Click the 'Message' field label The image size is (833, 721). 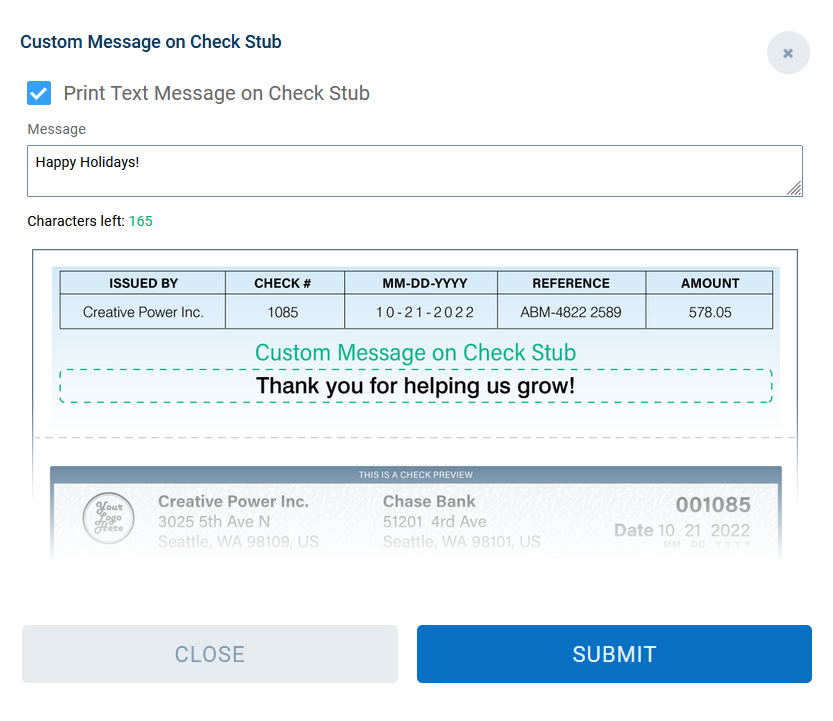coord(56,129)
